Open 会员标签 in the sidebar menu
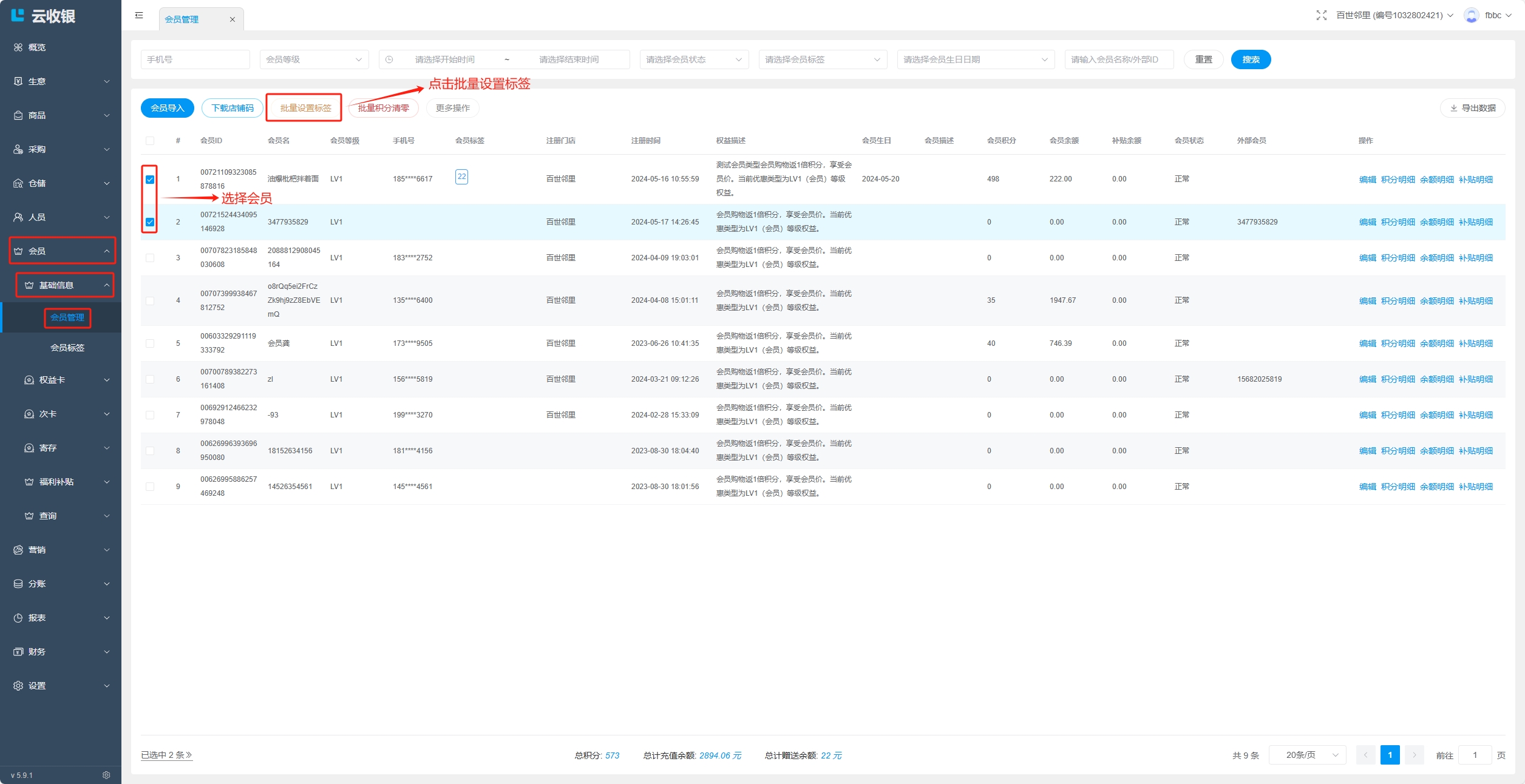 point(67,348)
